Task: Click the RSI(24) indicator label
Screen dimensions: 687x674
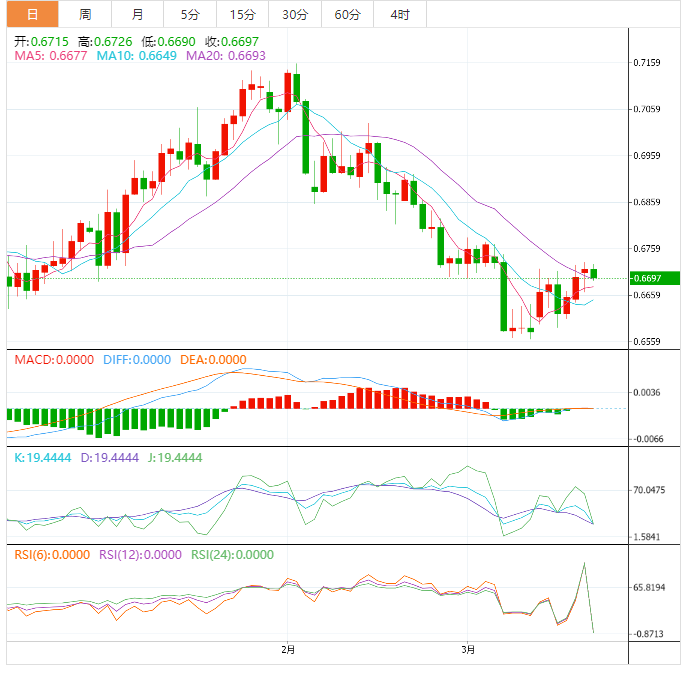Action: 234,555
